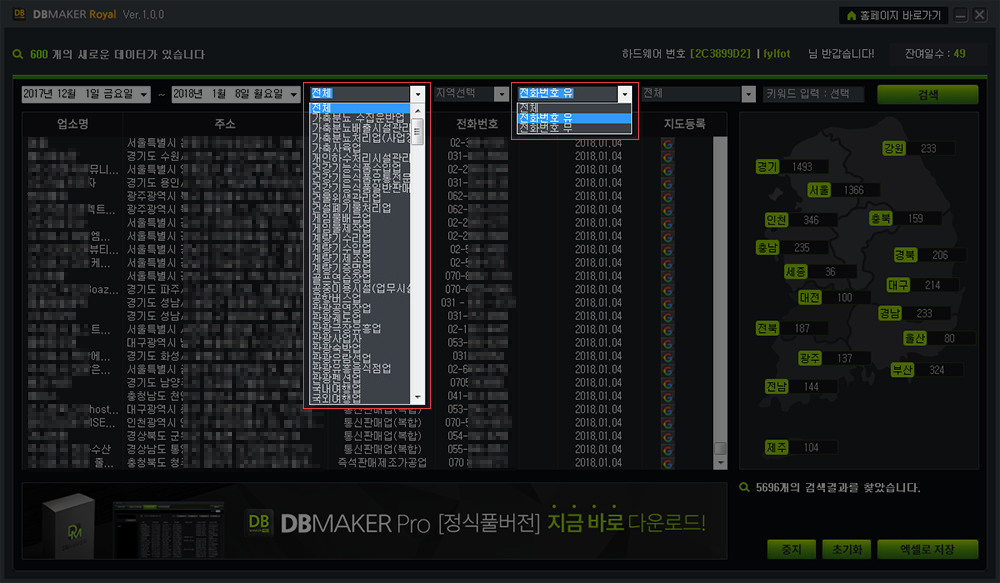This screenshot has height=583, width=1000.
Task: Click the DBMAKER Pro download banner
Action: [x=374, y=520]
